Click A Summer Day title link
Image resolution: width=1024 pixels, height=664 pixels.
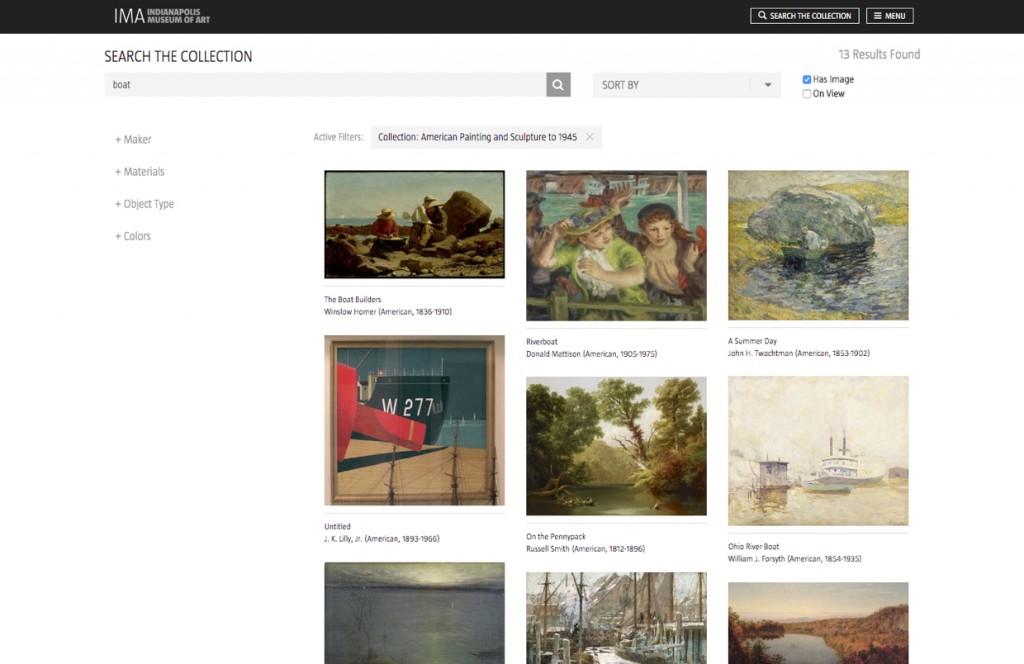tap(752, 341)
